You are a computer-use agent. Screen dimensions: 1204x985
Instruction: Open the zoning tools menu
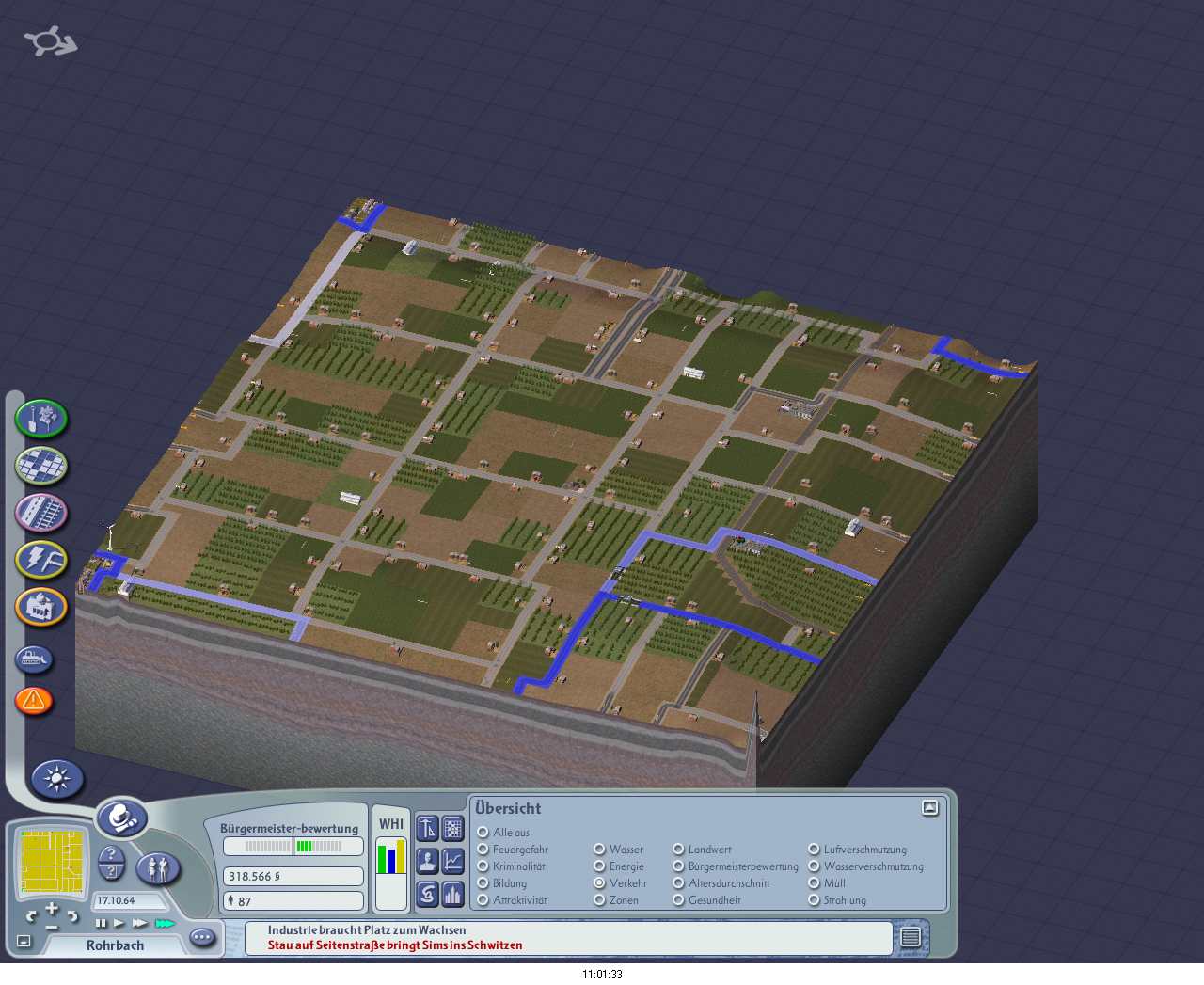[41, 465]
